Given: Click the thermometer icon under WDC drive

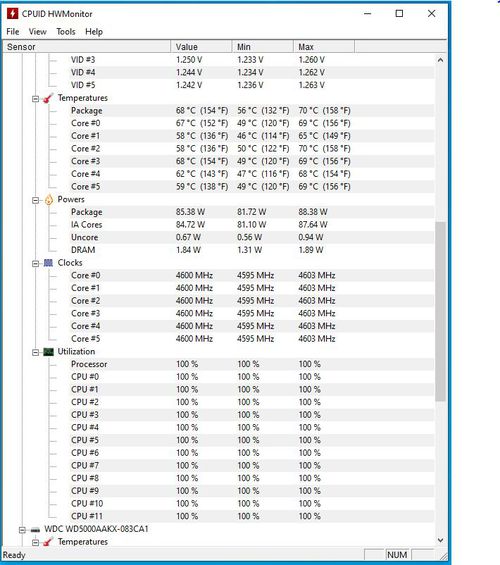Looking at the screenshot, I should coord(48,542).
